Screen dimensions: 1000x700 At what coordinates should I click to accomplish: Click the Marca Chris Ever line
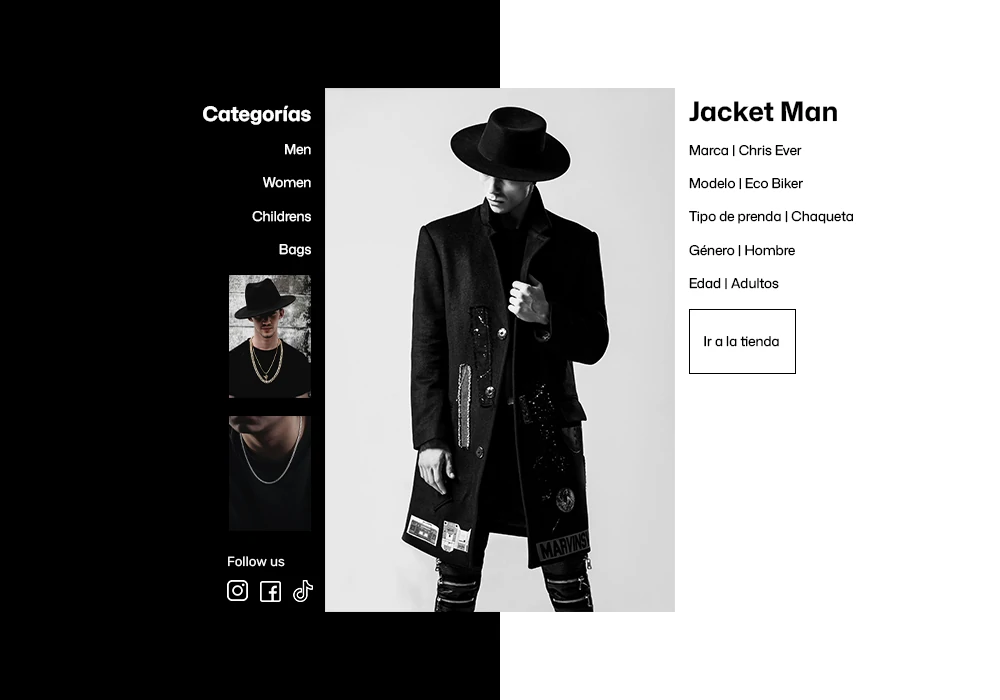[x=745, y=150]
